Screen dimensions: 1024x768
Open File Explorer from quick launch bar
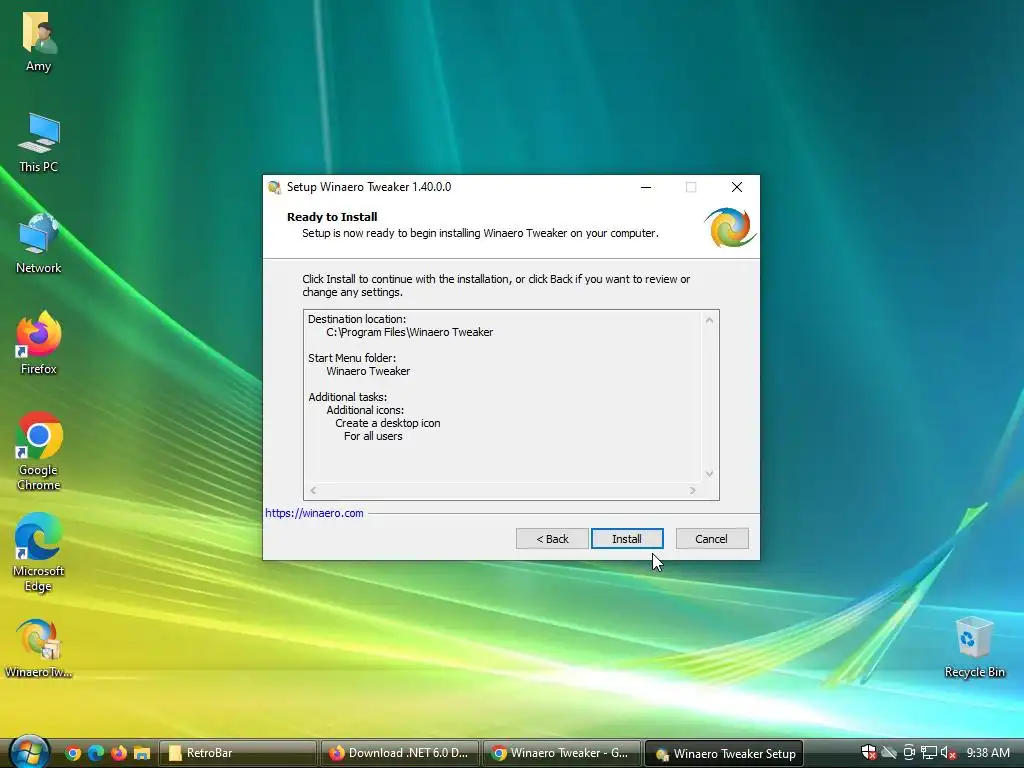tap(142, 753)
